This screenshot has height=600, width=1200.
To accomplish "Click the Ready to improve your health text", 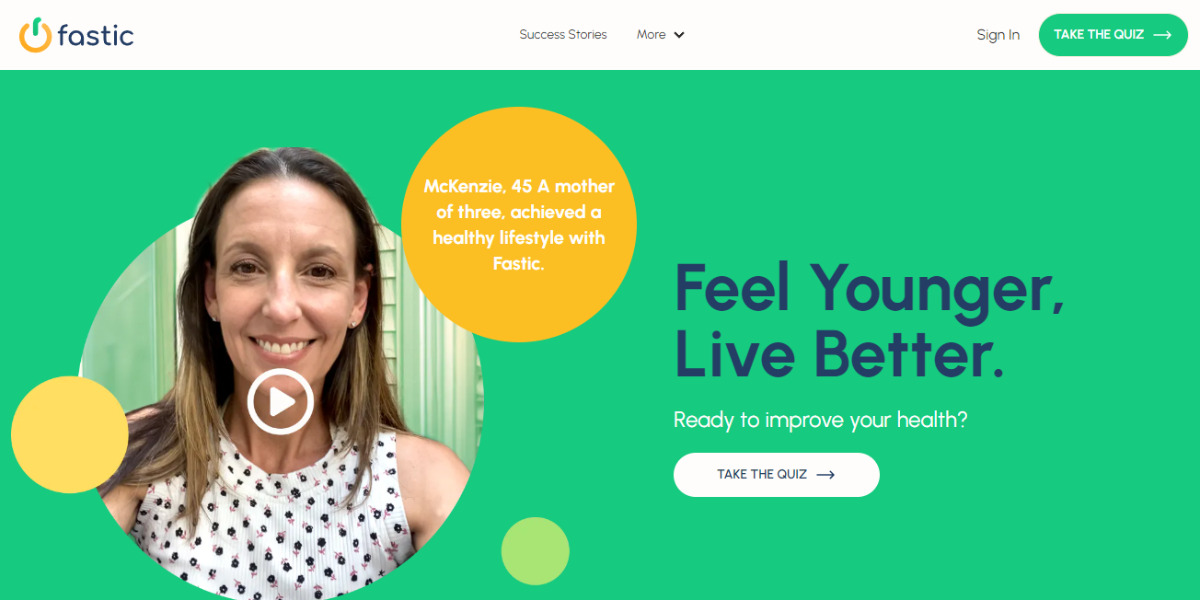I will [x=821, y=420].
